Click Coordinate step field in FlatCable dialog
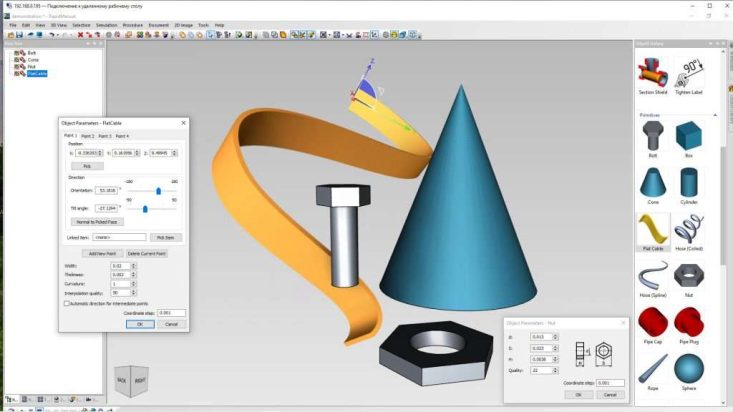The image size is (733, 412). pyautogui.click(x=171, y=313)
